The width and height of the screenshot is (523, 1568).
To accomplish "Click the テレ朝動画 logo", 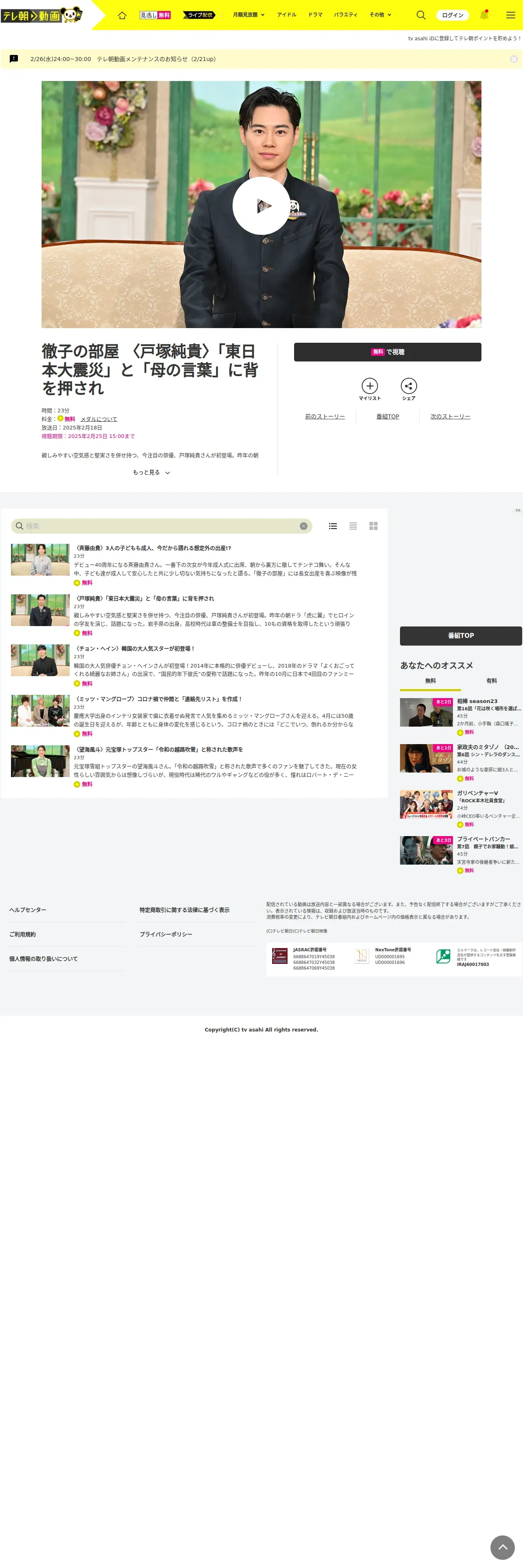I will pyautogui.click(x=42, y=15).
